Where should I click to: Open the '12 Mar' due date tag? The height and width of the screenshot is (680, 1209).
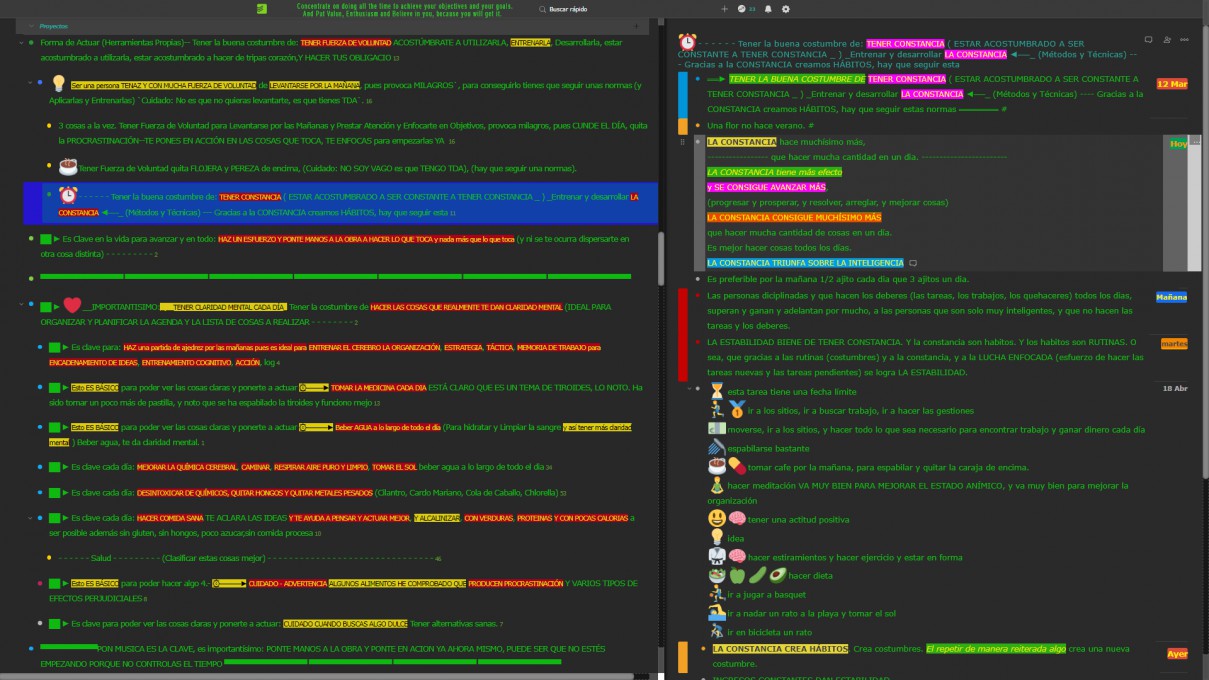coord(1172,84)
